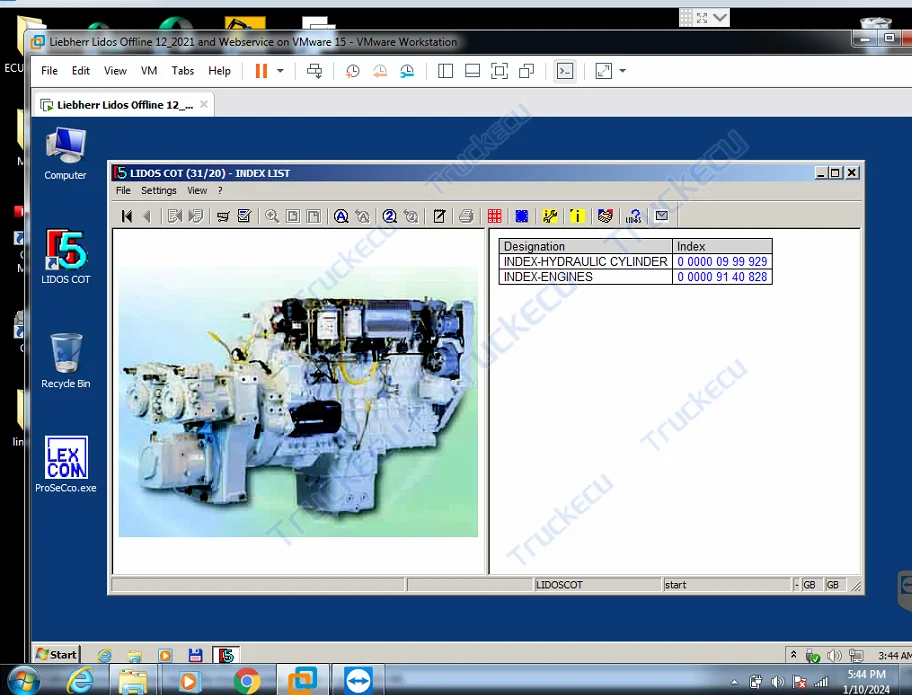
Task: Start search by designation (A magnifier)
Action: click(341, 216)
